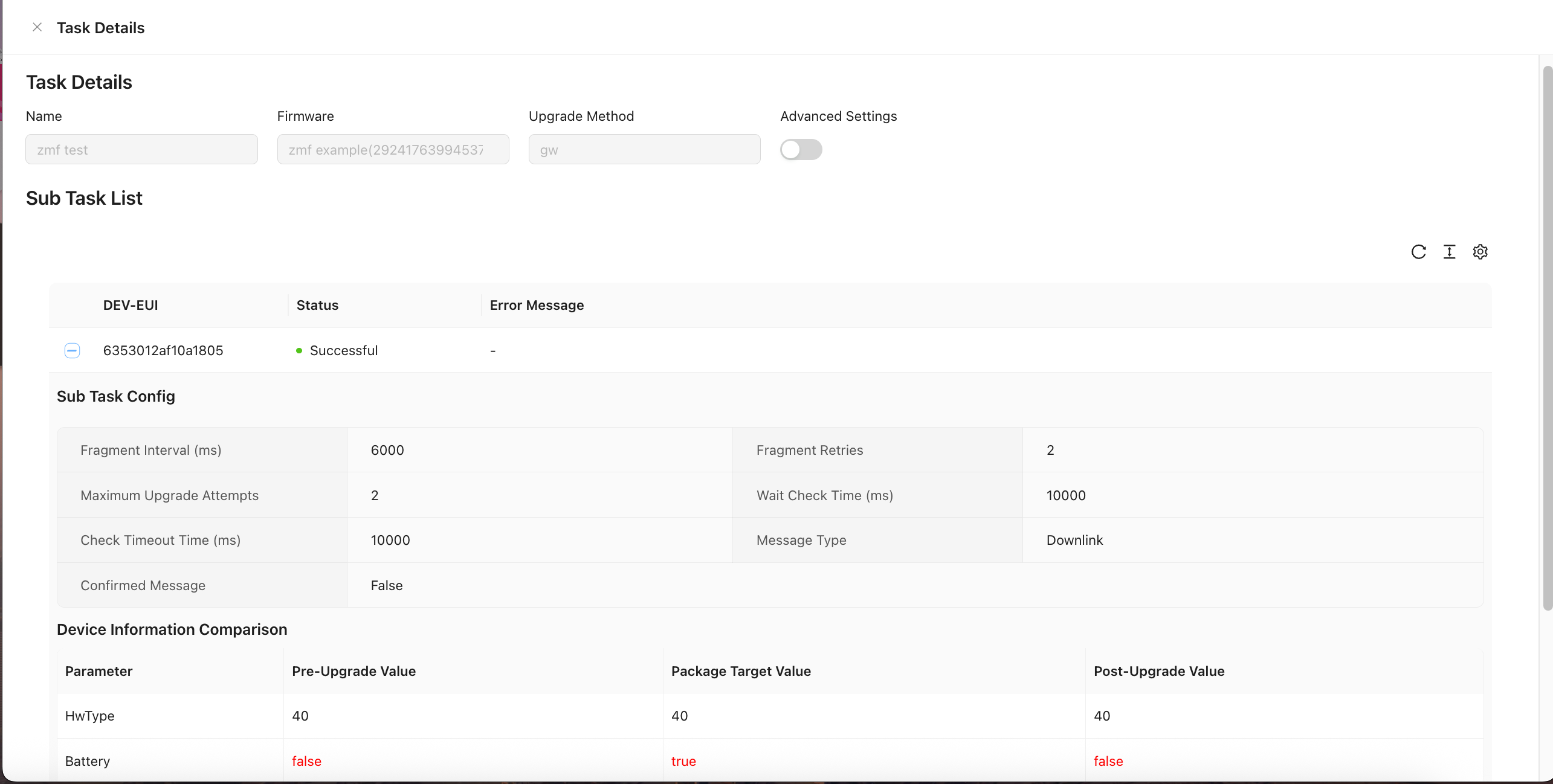Select the DEV-EUI 6353012af10a1805 text

click(163, 350)
